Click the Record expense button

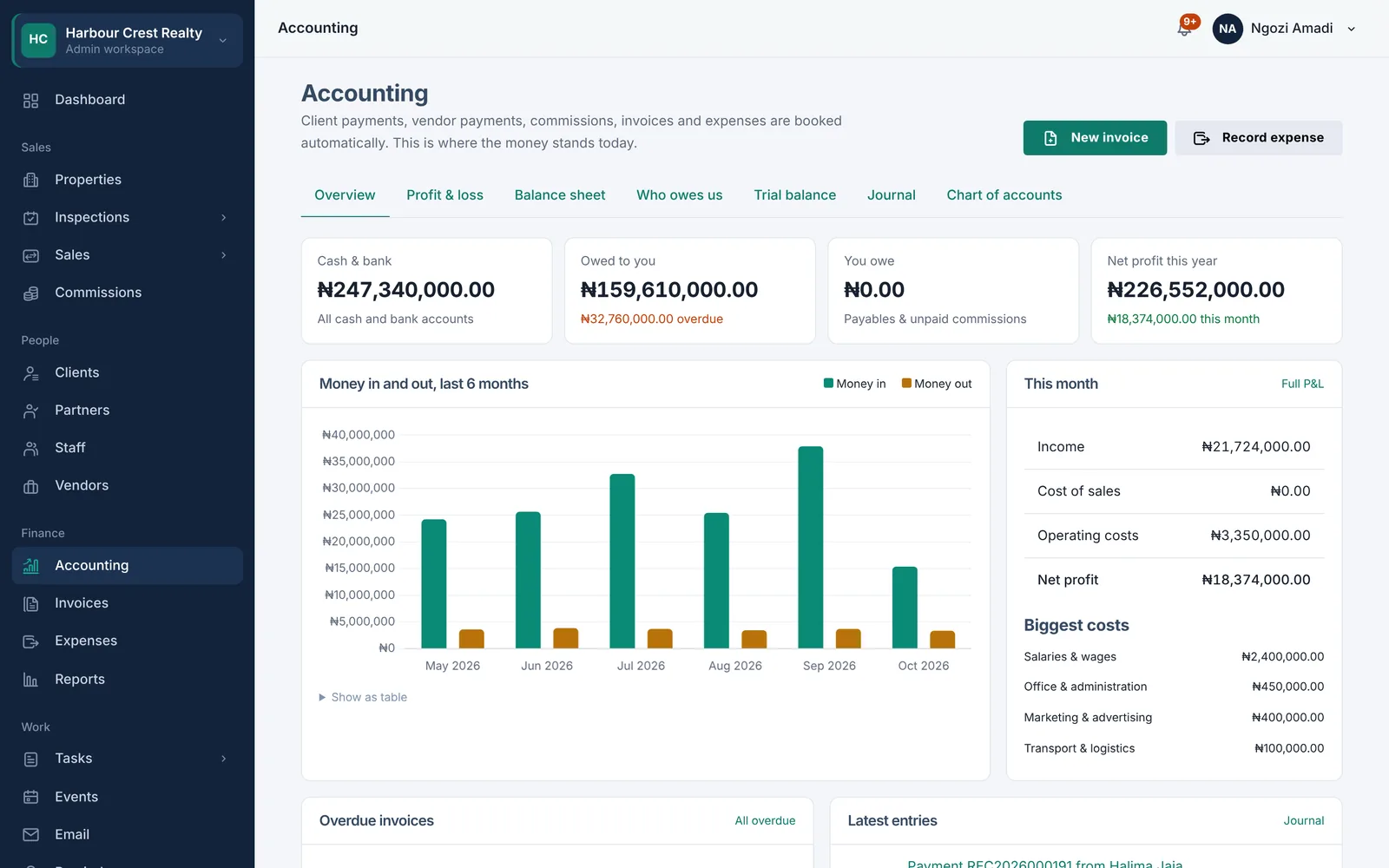pos(1259,138)
